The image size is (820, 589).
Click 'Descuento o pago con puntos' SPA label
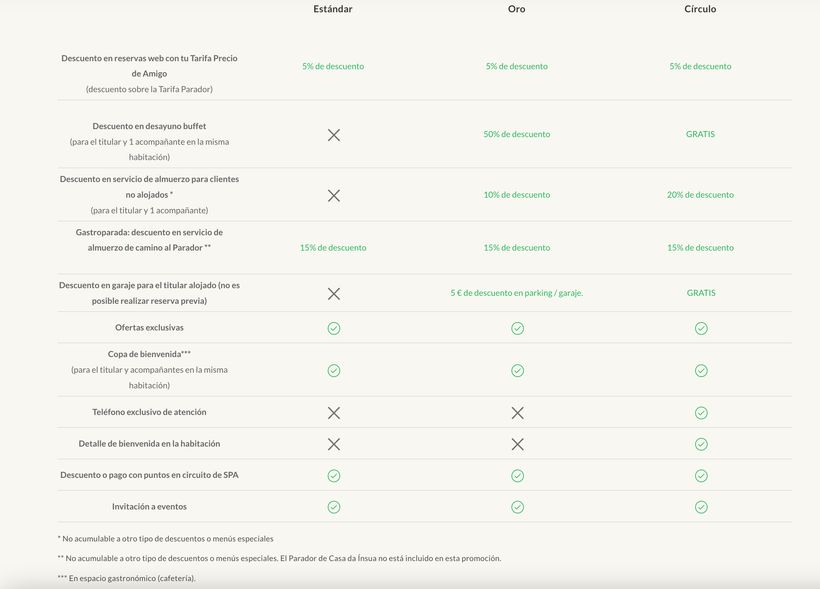click(149, 475)
